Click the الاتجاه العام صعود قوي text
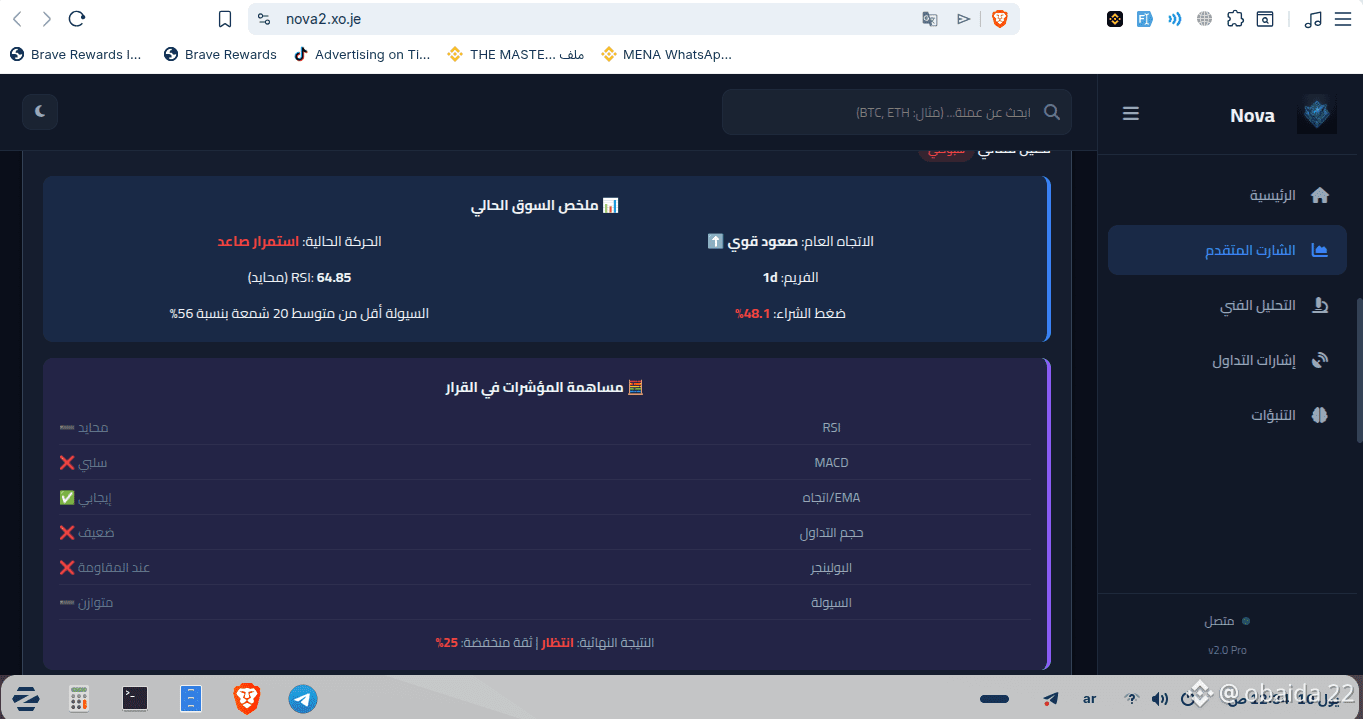The height and width of the screenshot is (719, 1363). (x=790, y=241)
